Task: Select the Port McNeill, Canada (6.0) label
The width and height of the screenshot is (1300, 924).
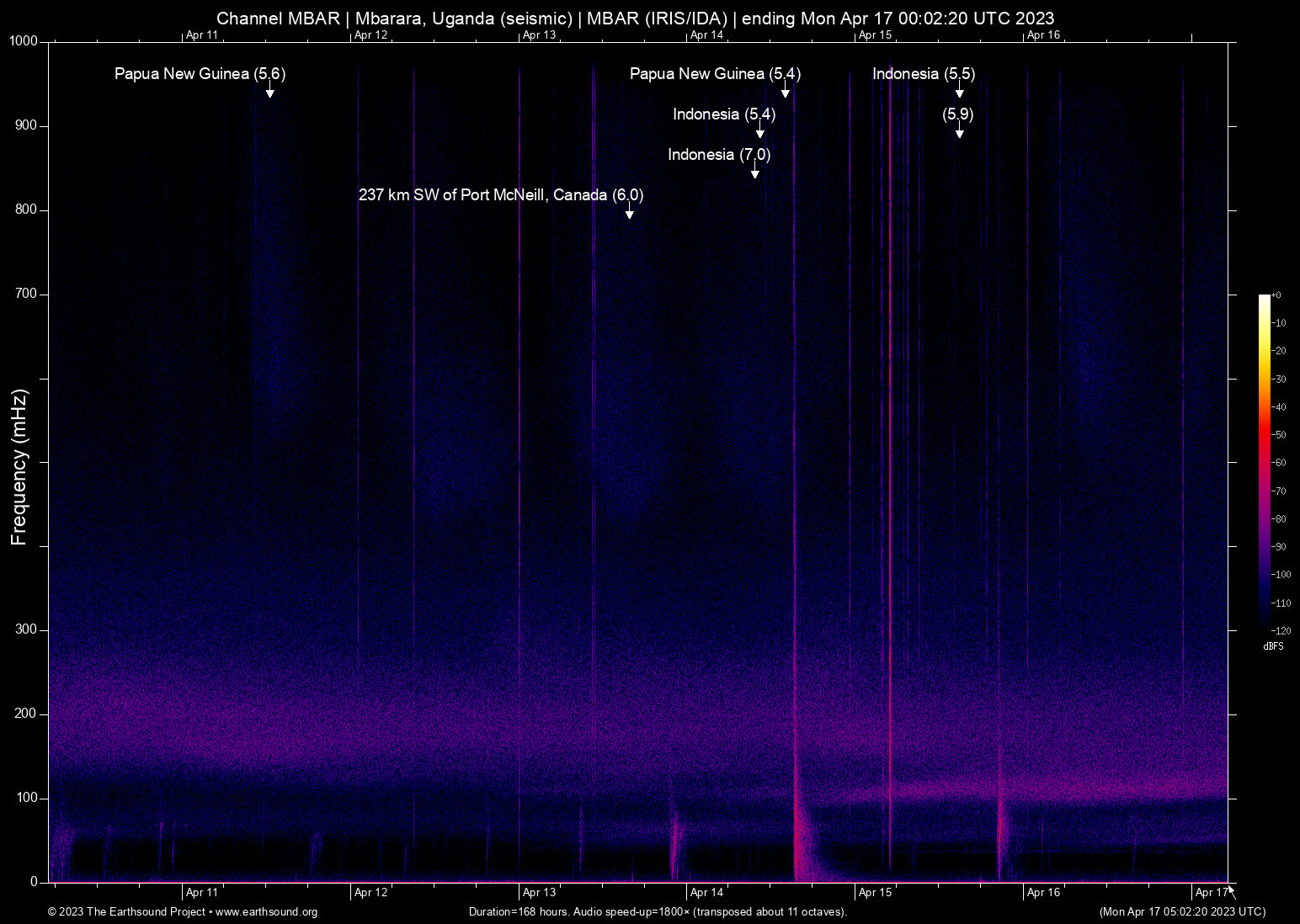Action: 501,194
